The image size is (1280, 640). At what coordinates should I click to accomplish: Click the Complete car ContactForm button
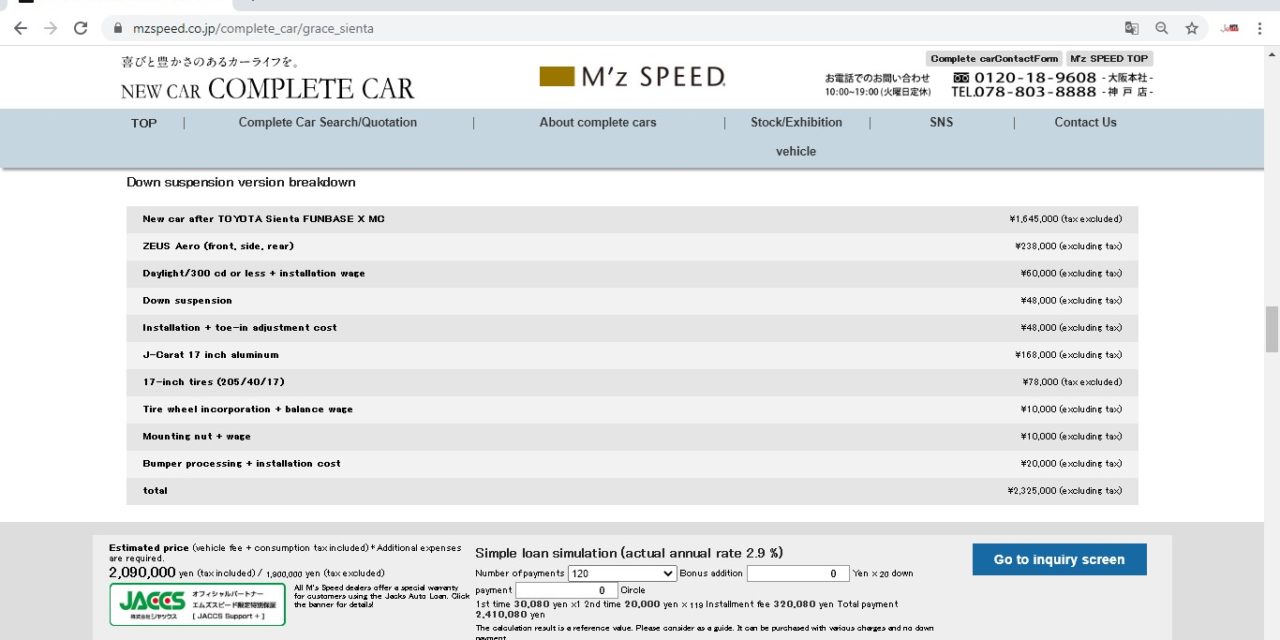click(993, 59)
